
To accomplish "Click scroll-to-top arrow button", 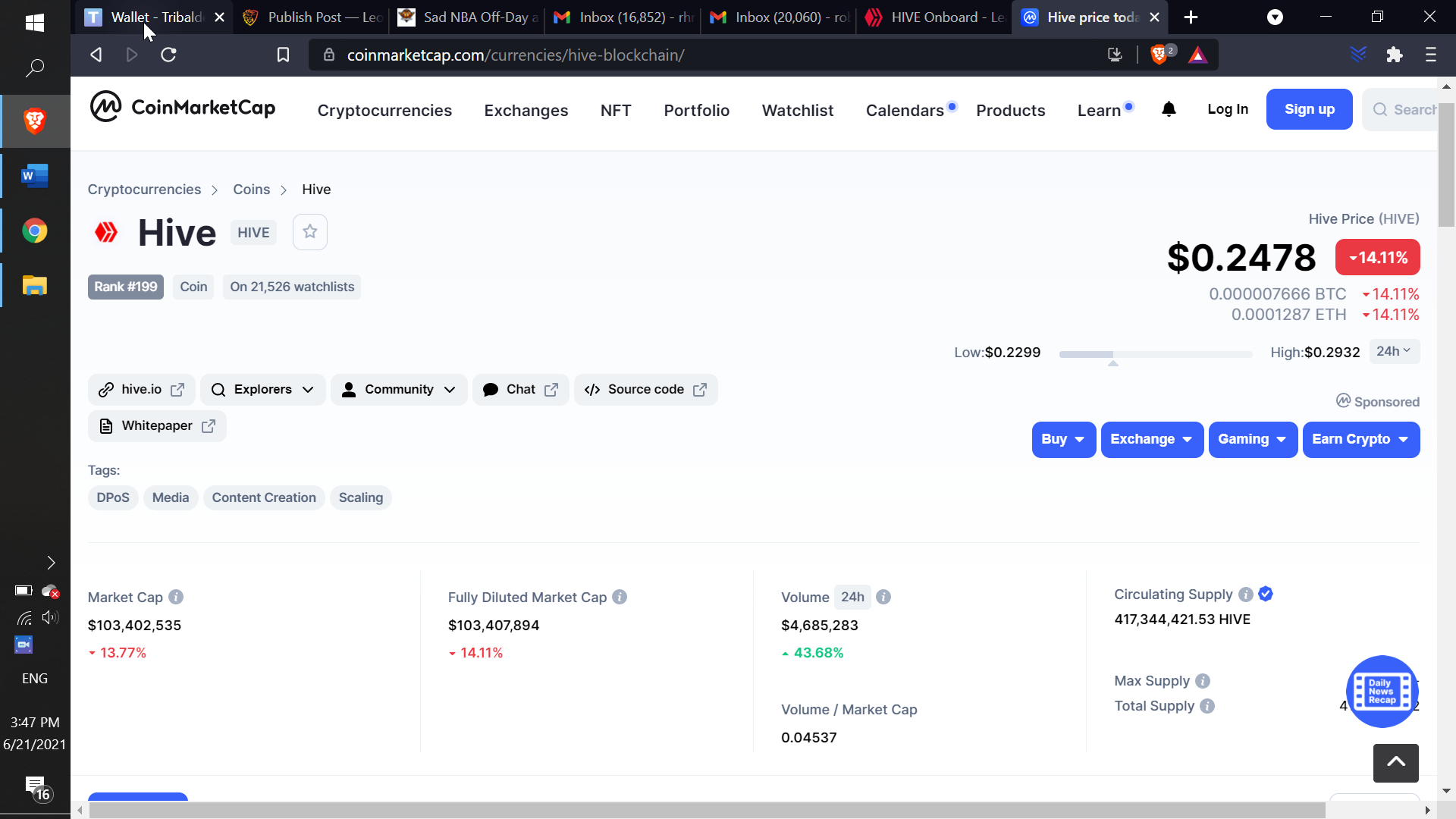I will pos(1396,763).
